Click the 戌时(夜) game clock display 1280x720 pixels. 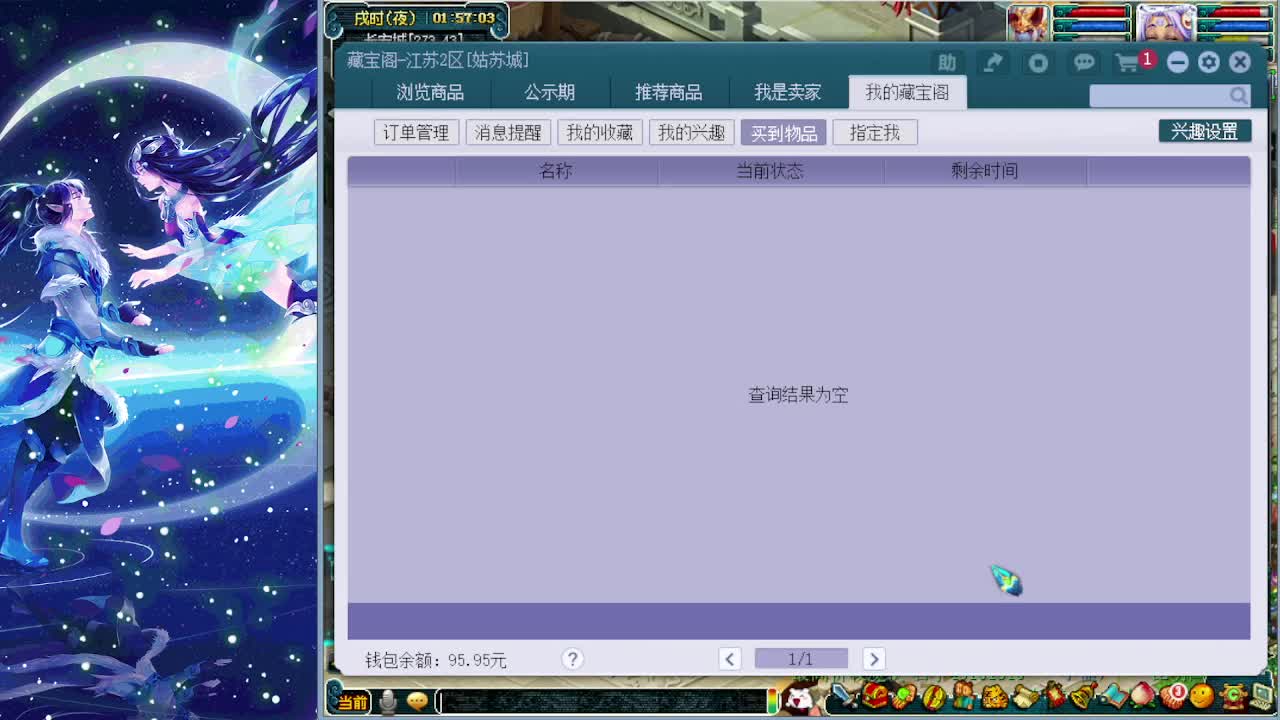tap(385, 18)
